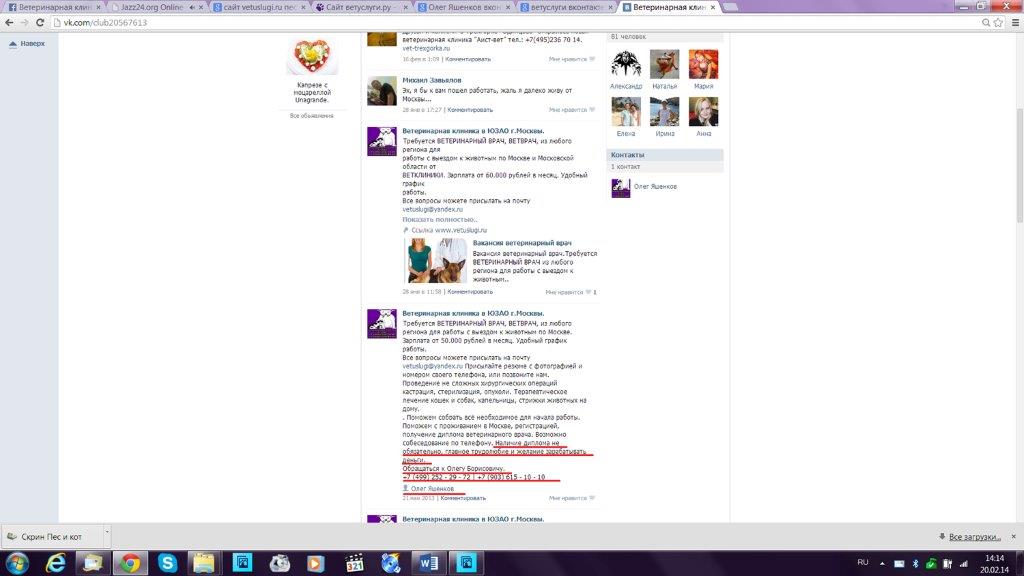The width and height of the screenshot is (1024, 576).
Task: Click the Все загрузки link
Action: tap(974, 537)
